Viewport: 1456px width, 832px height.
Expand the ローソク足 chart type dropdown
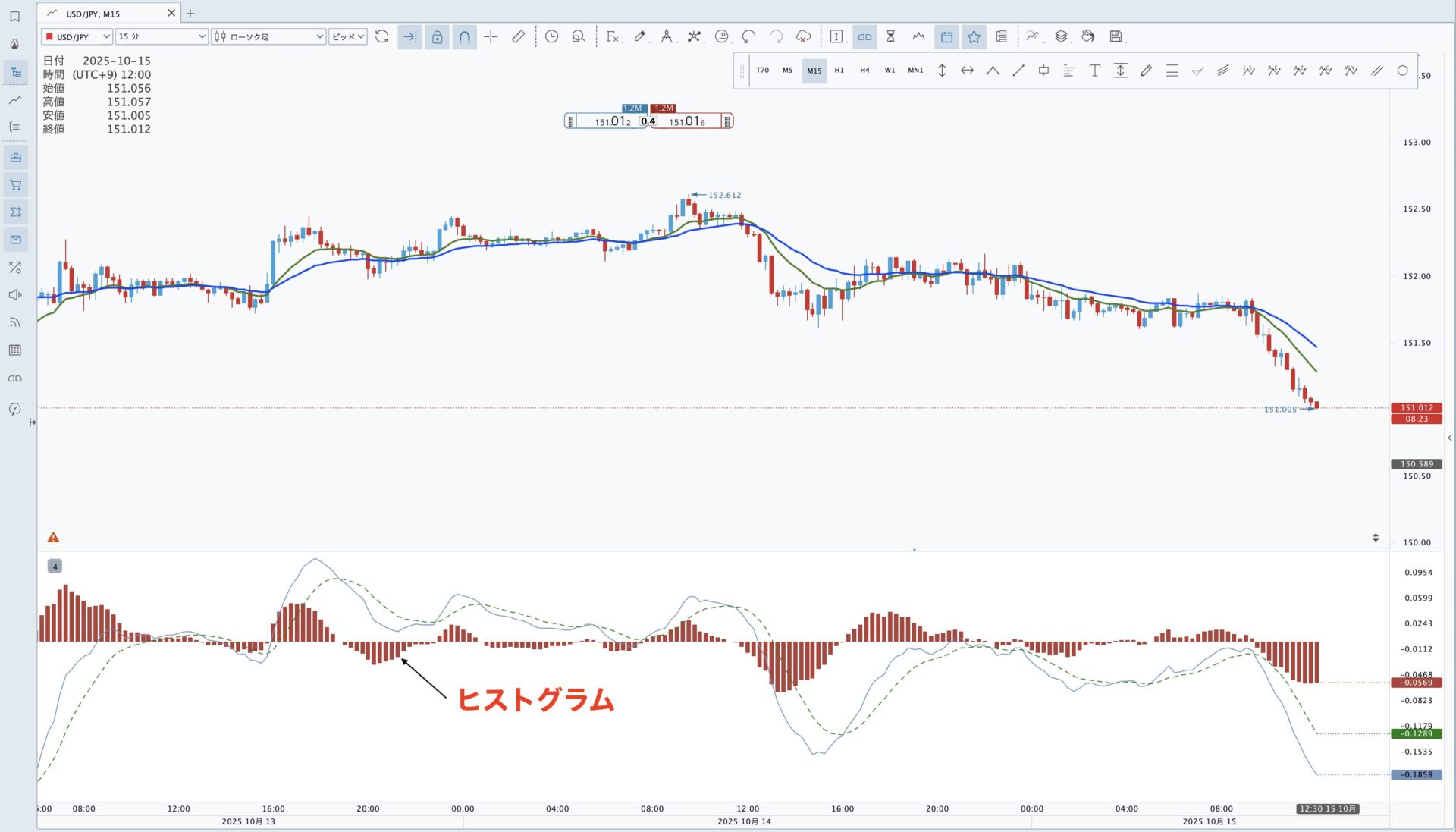268,36
